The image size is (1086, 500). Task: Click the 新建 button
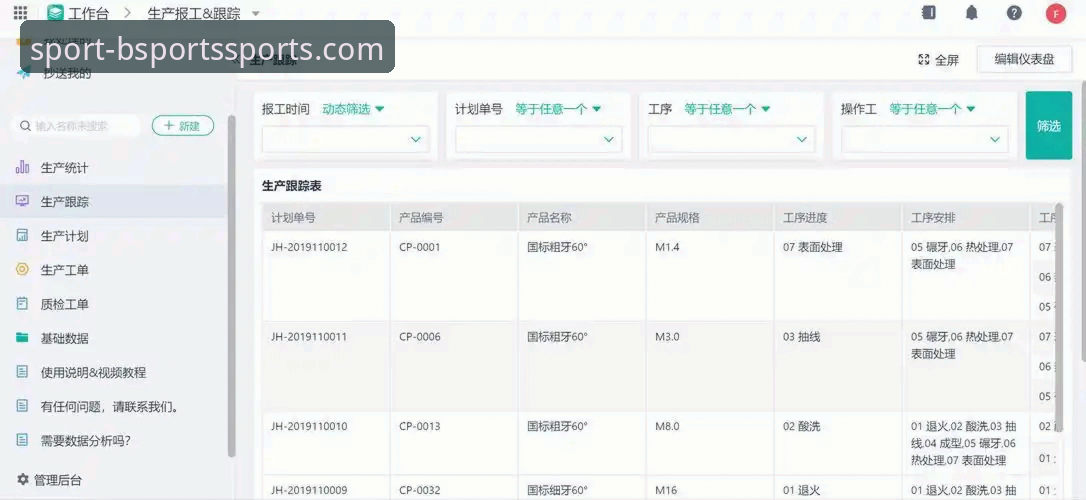[x=183, y=126]
